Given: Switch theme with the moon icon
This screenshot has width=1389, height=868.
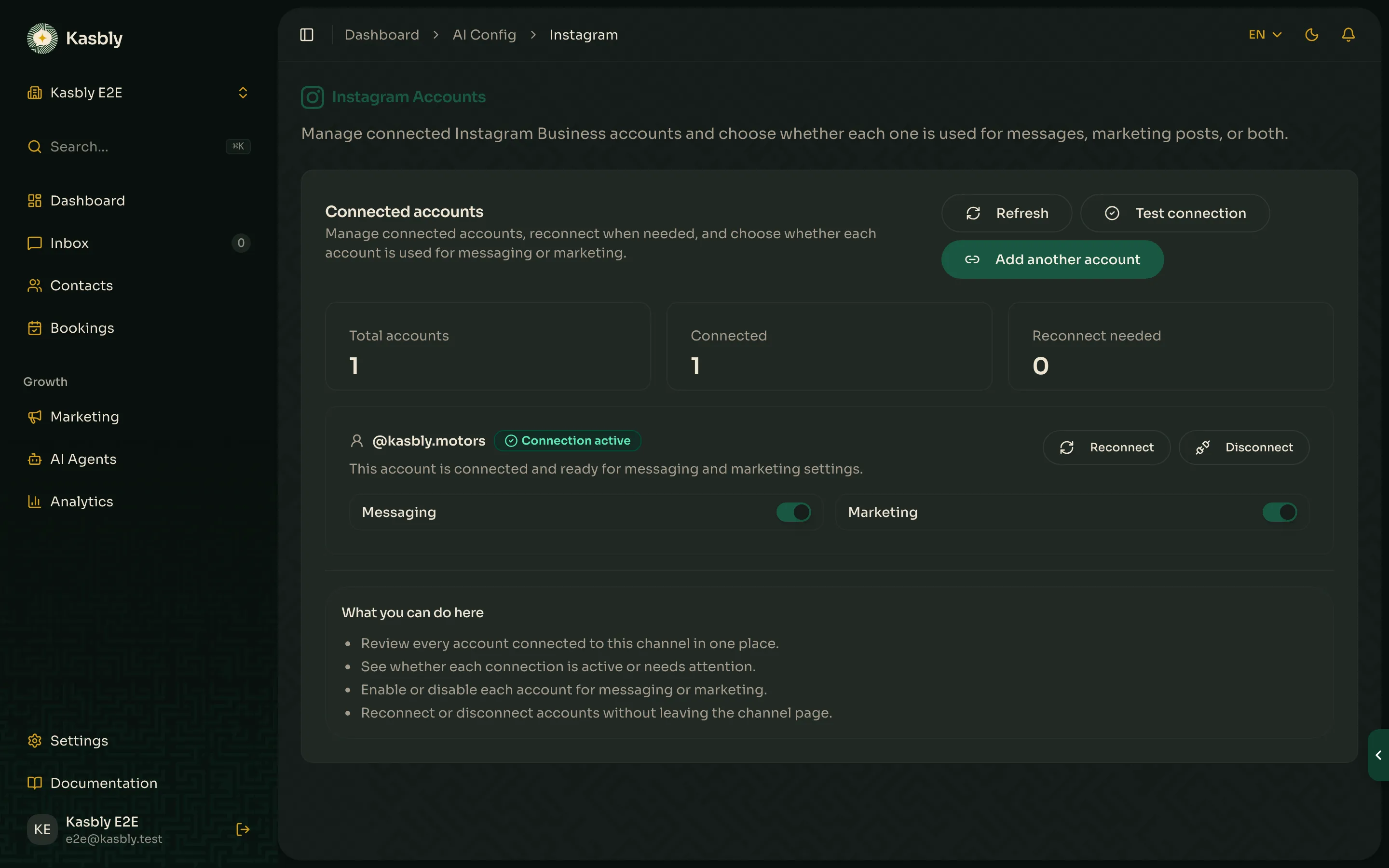Looking at the screenshot, I should click(x=1311, y=35).
